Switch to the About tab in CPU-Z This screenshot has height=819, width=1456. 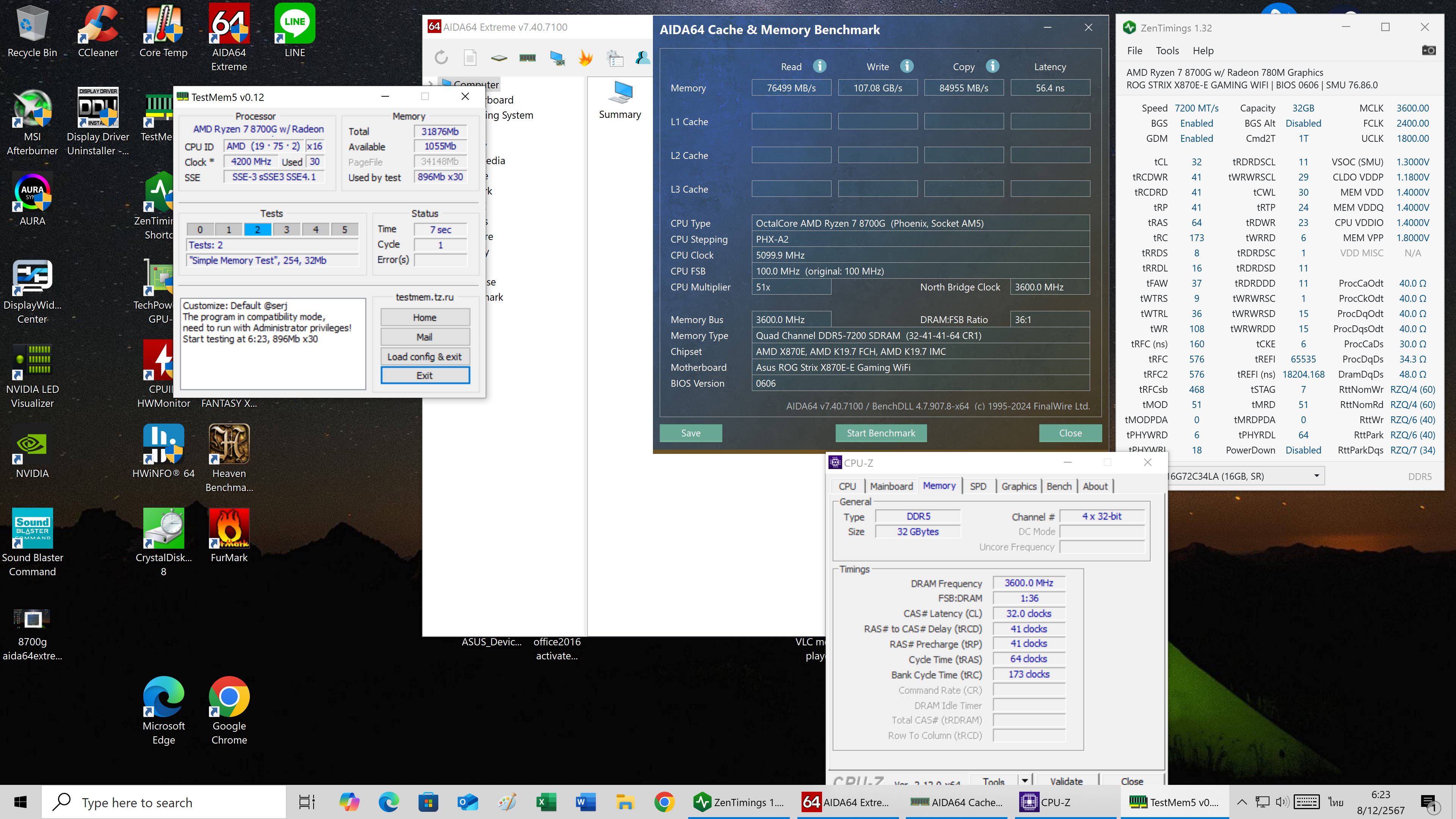[x=1095, y=486]
